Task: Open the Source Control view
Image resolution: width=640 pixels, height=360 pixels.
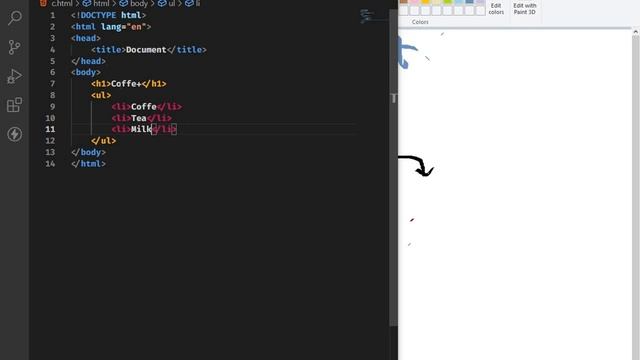Action: [x=15, y=47]
